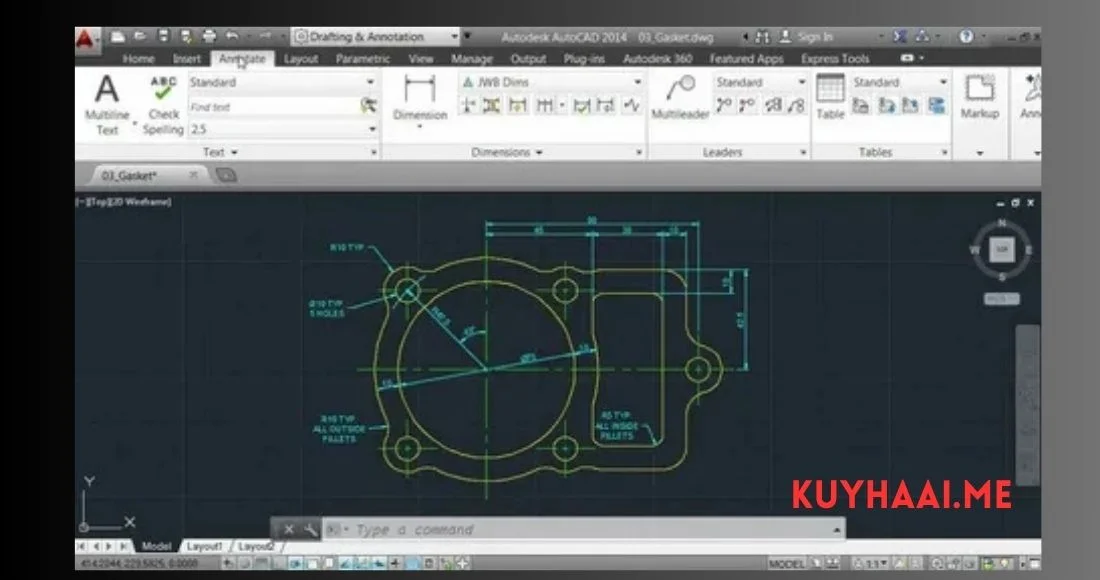Viewport: 1100px width, 580px height.
Task: Click the Align multileaders icon
Action: point(773,106)
